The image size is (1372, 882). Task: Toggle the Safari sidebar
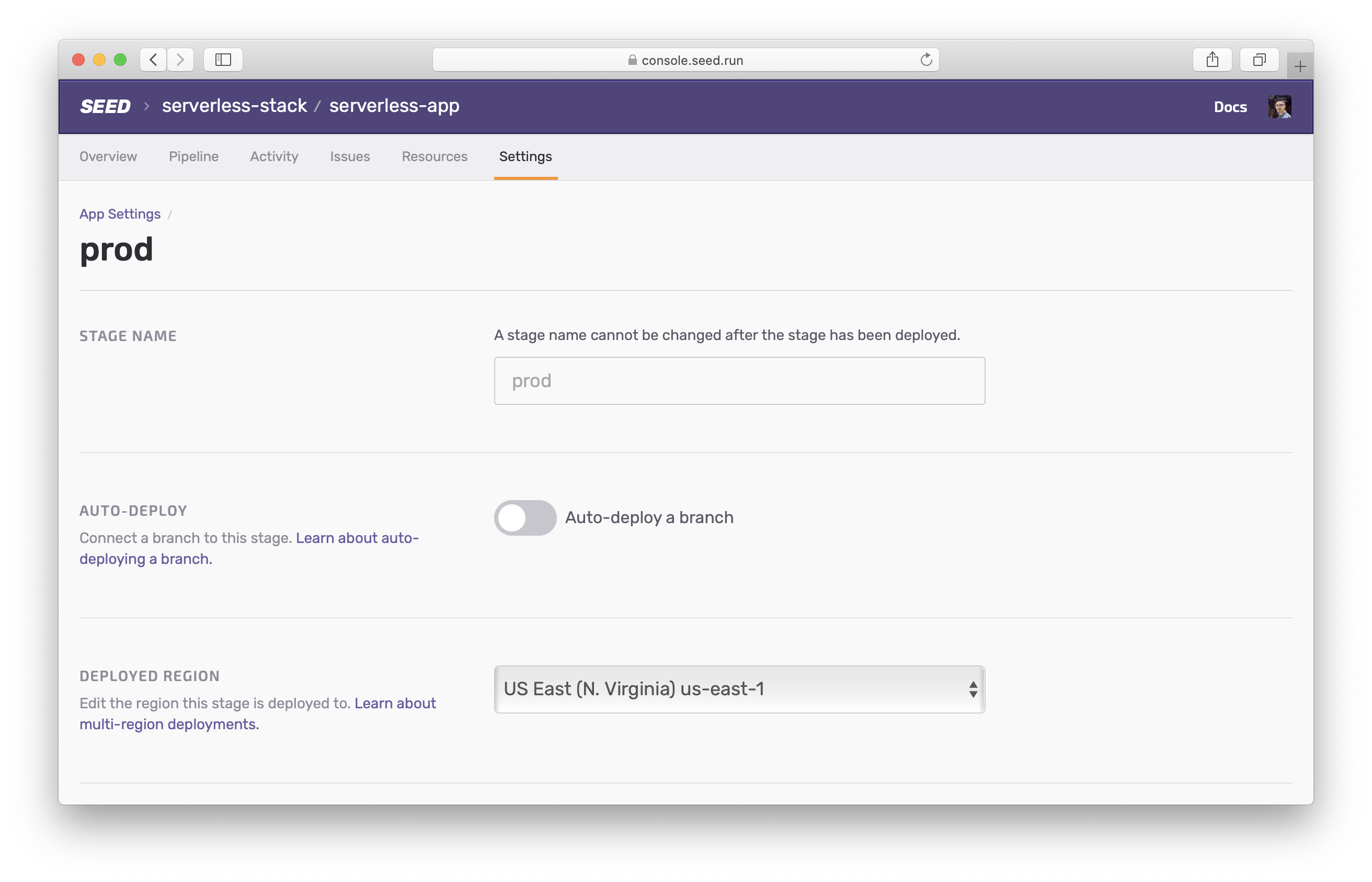coord(223,60)
